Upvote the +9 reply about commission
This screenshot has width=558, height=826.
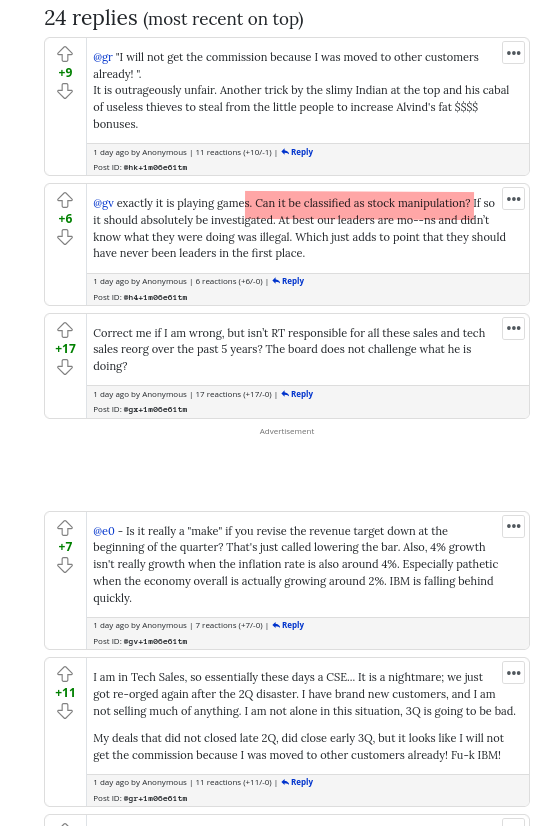[65, 54]
